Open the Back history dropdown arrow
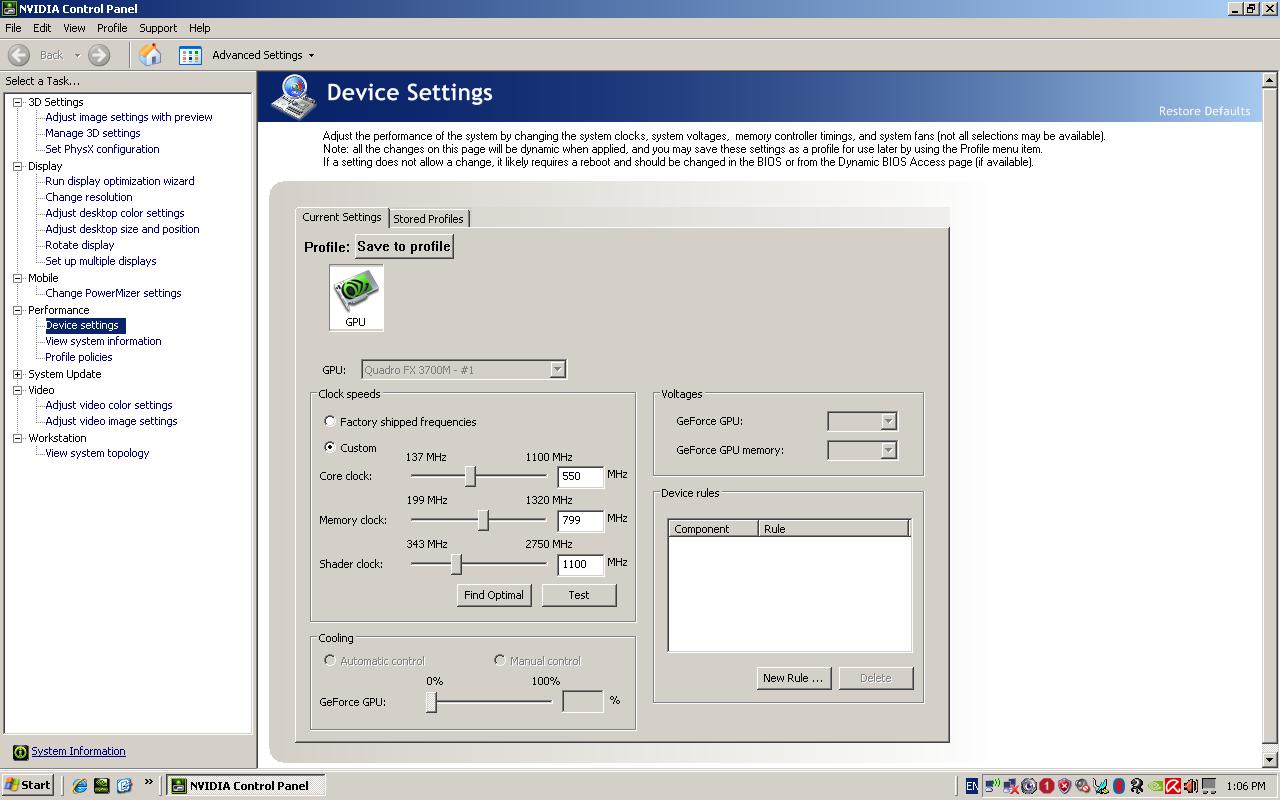Screen dimensions: 1280x800 (x=77, y=56)
